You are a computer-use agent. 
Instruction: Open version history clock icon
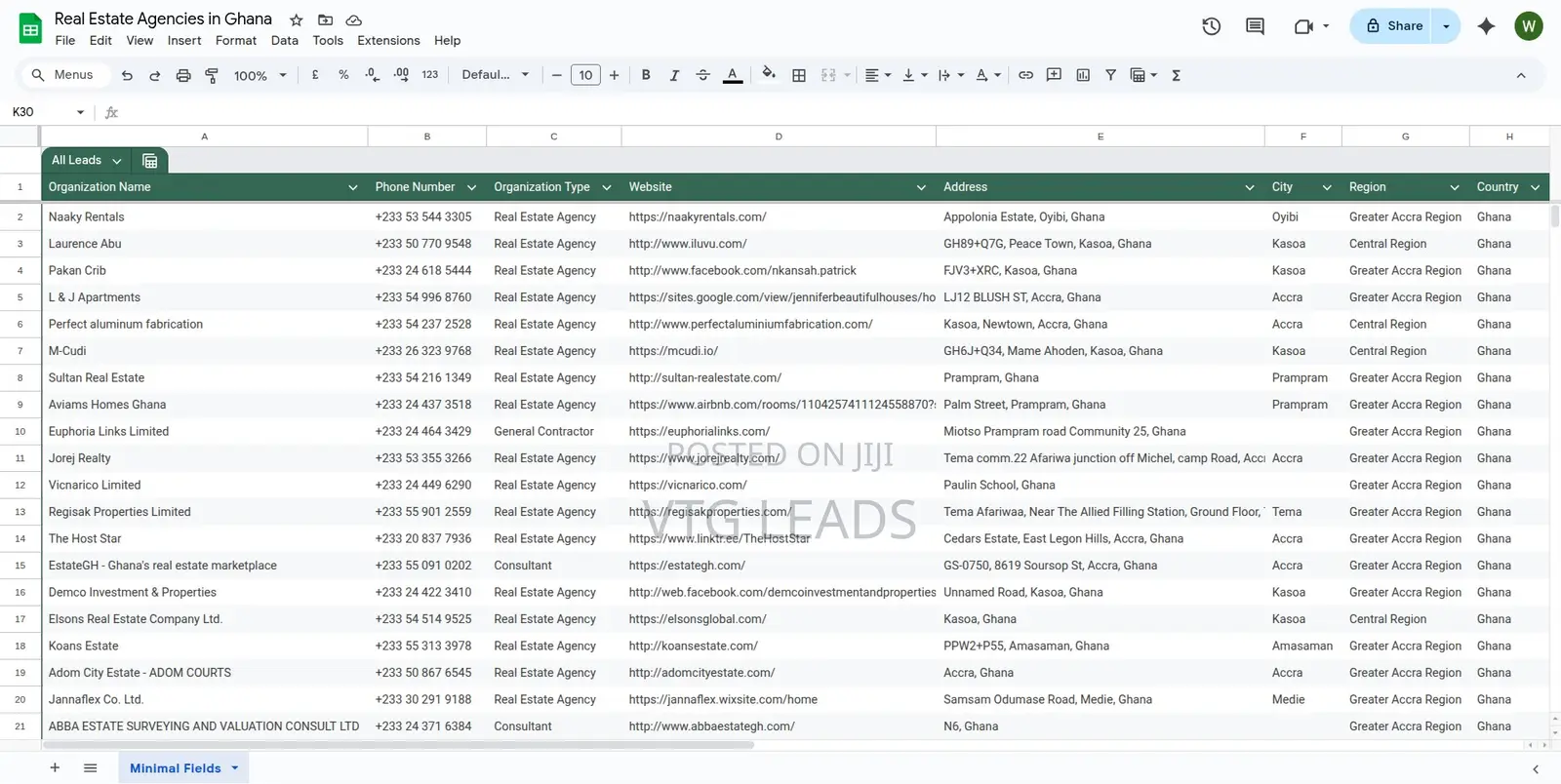pyautogui.click(x=1212, y=26)
